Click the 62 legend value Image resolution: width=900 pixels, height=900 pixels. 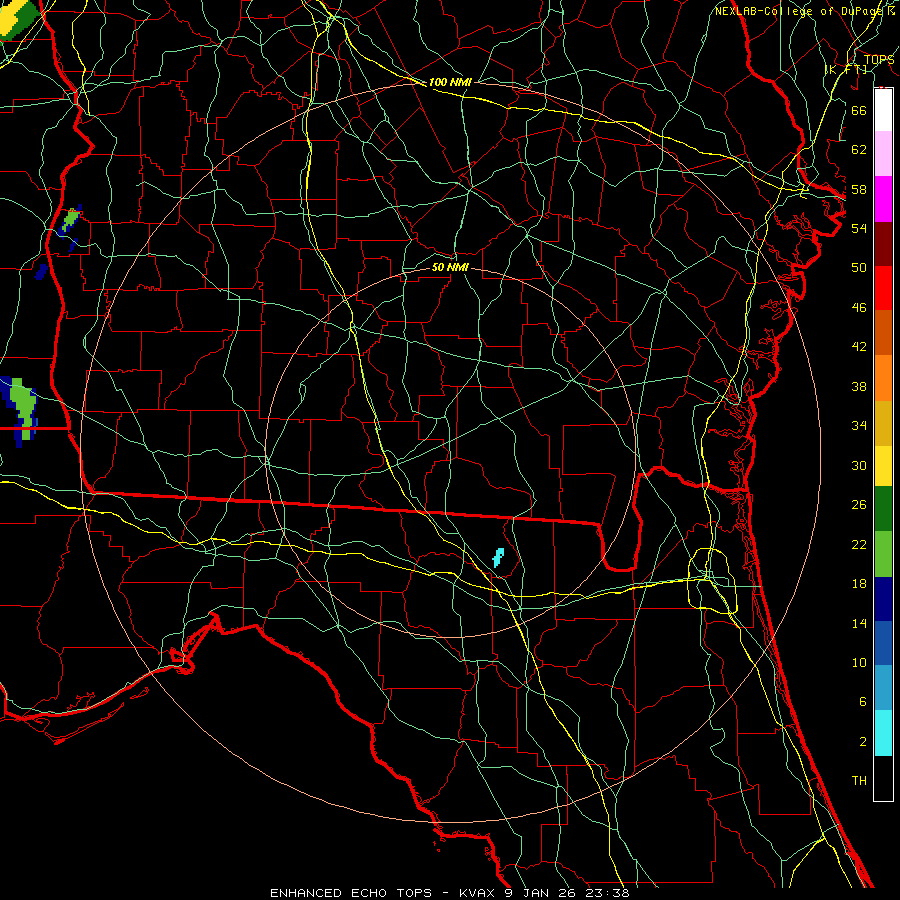point(859,149)
